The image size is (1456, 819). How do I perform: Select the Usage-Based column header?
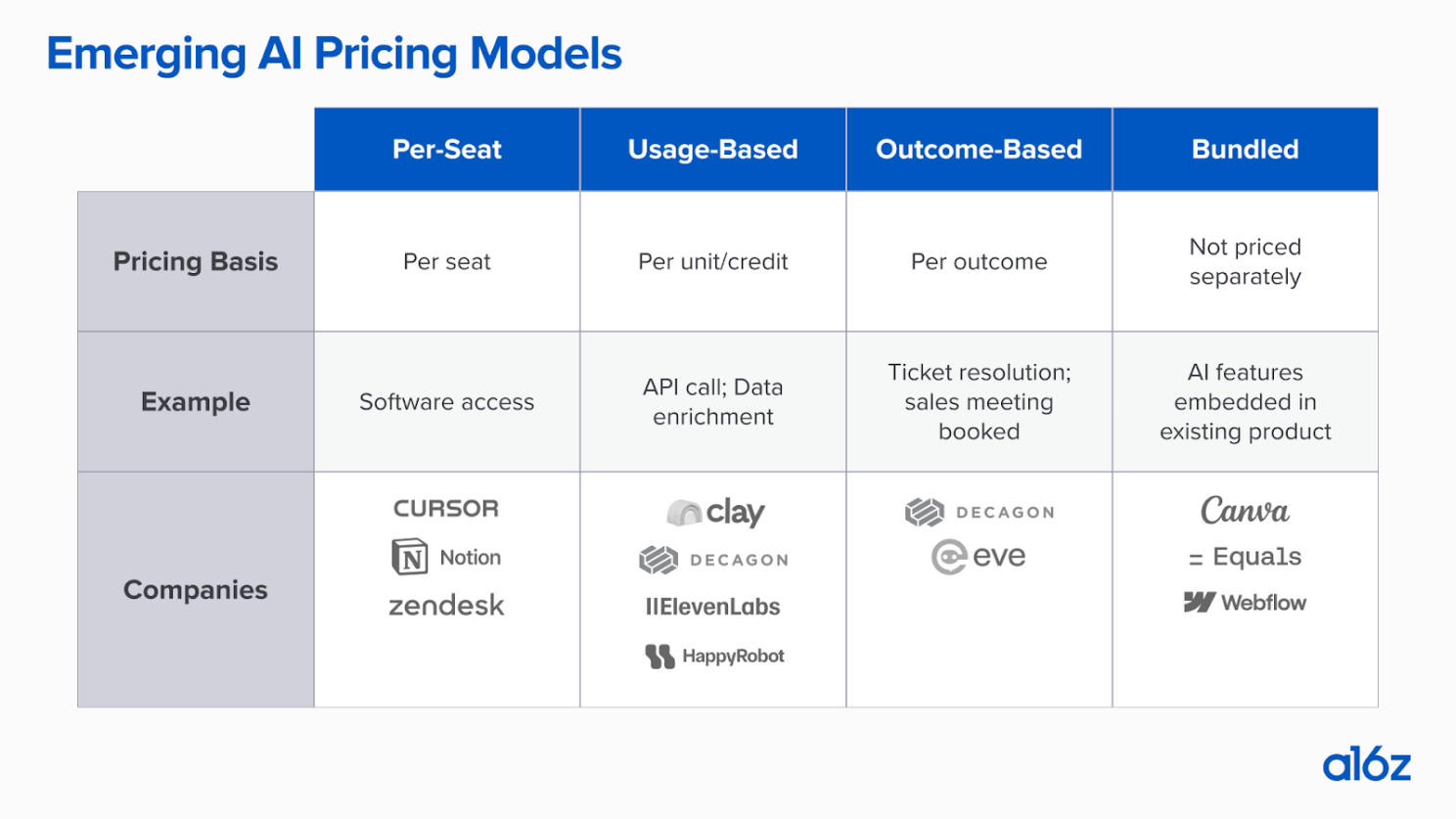(x=713, y=150)
